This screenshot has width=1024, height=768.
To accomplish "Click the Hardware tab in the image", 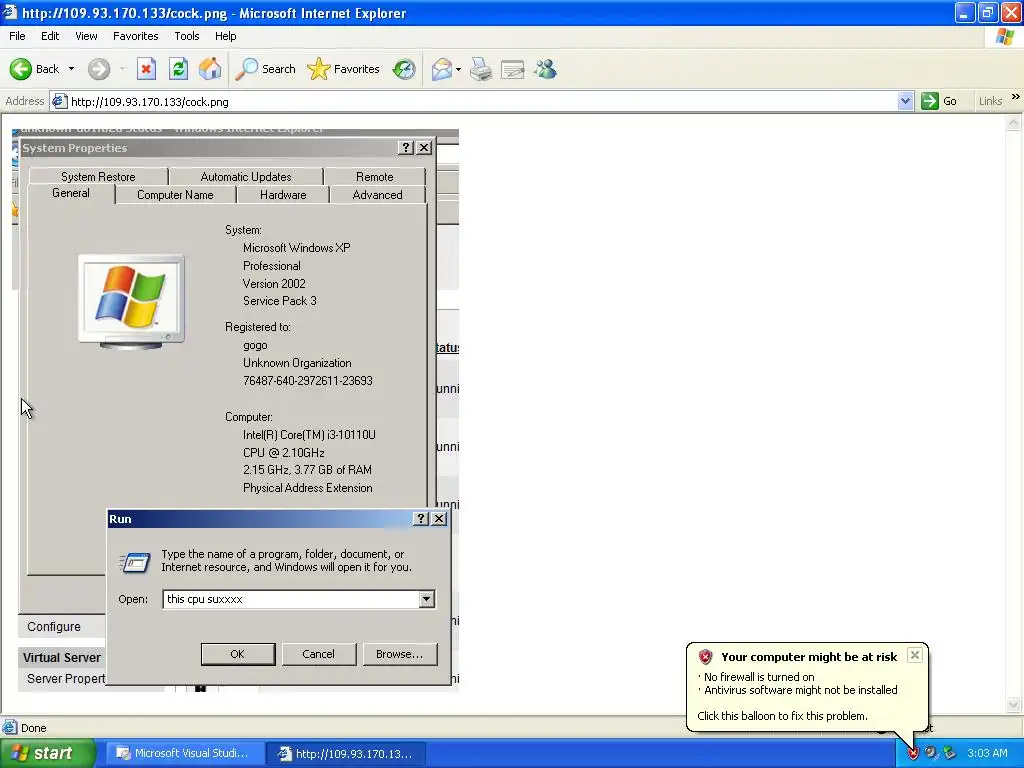I will tap(283, 195).
